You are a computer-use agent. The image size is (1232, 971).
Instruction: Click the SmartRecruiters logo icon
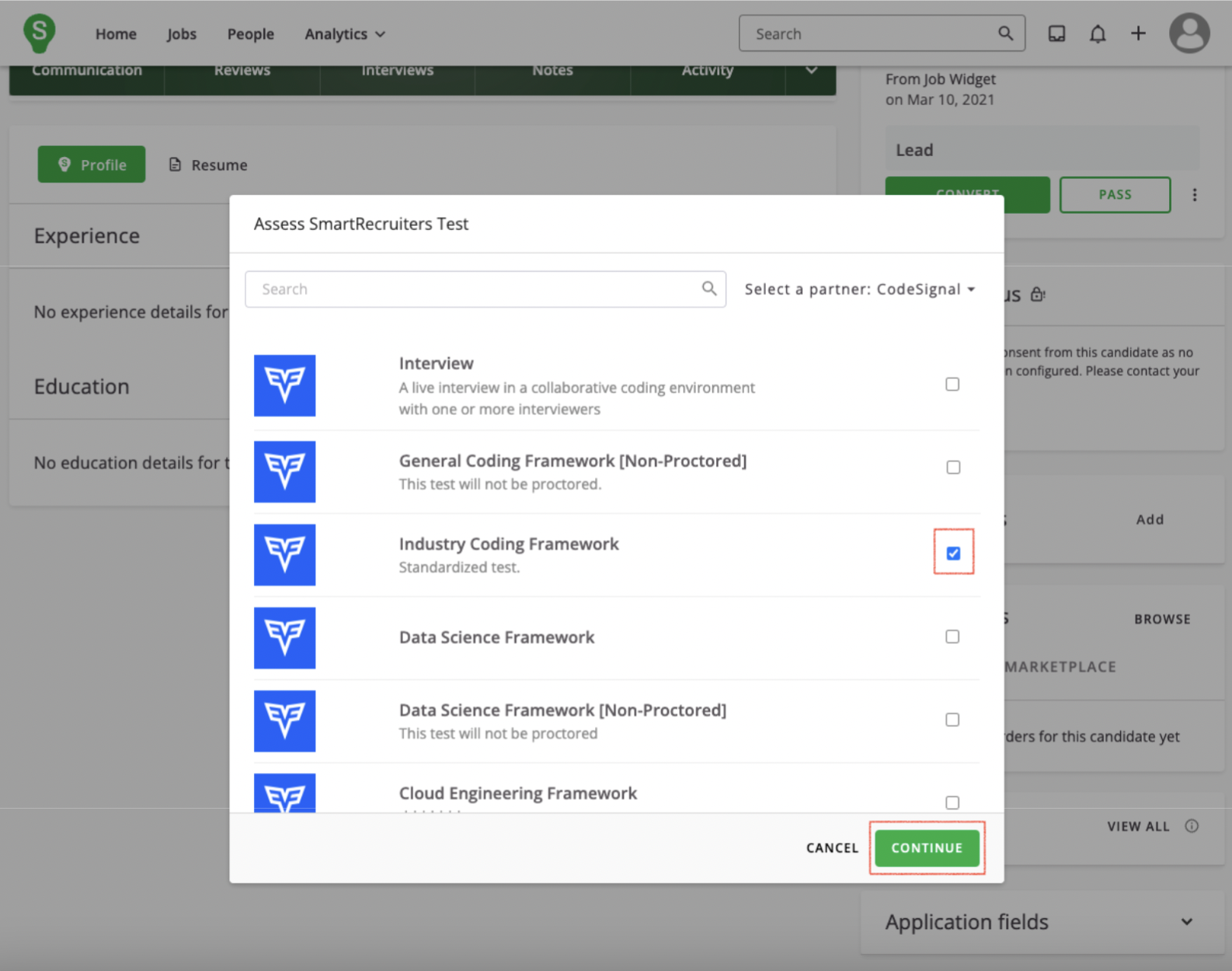coord(39,33)
